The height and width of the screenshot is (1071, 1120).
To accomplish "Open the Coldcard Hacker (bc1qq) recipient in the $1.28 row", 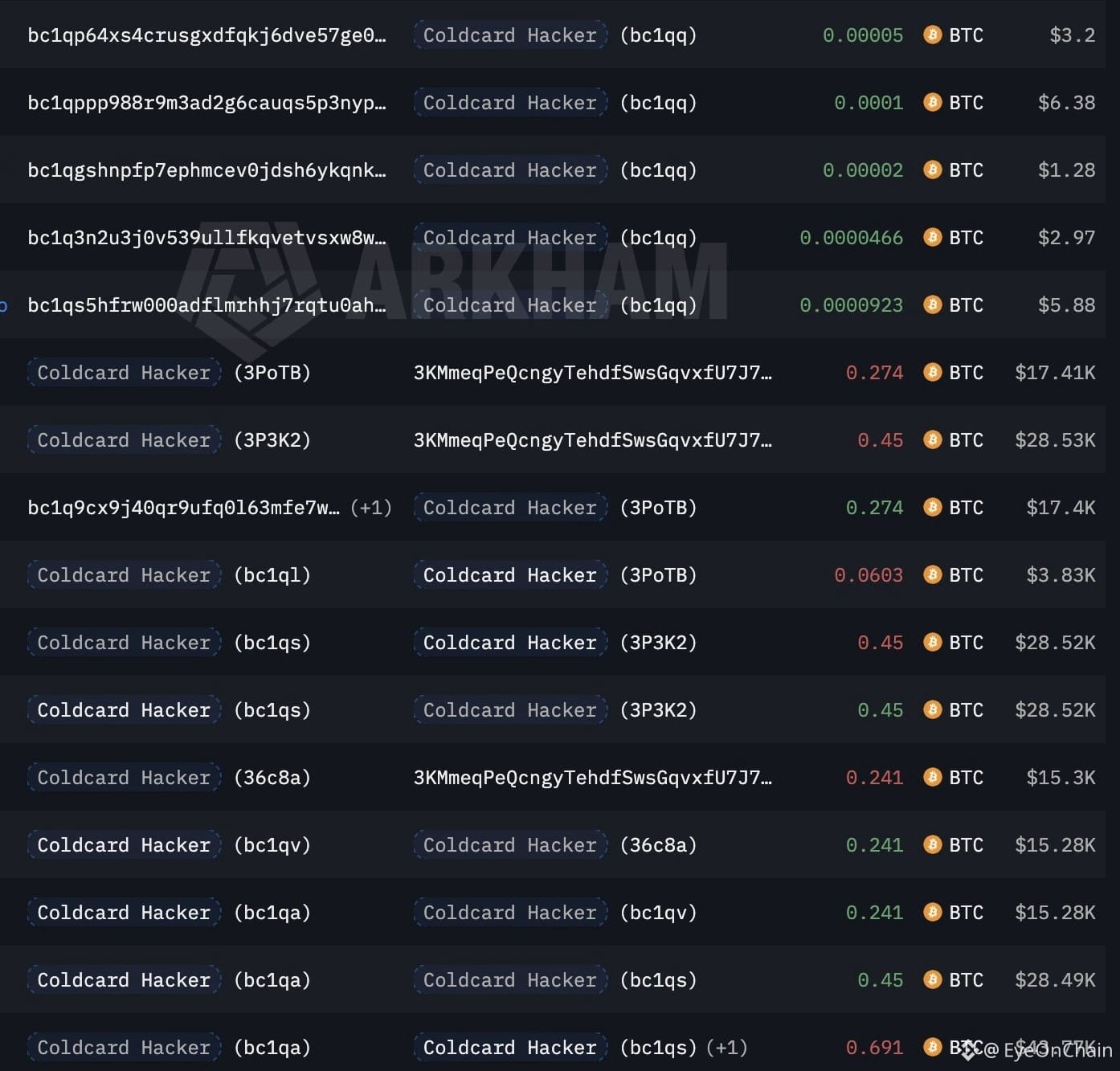I will [555, 170].
